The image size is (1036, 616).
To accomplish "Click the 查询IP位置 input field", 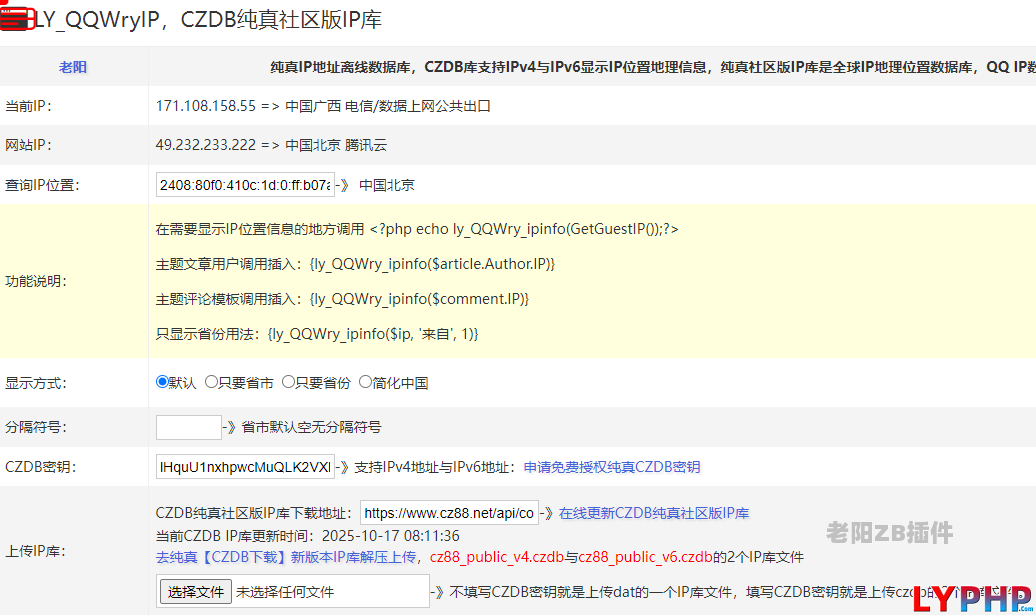I will pos(245,185).
